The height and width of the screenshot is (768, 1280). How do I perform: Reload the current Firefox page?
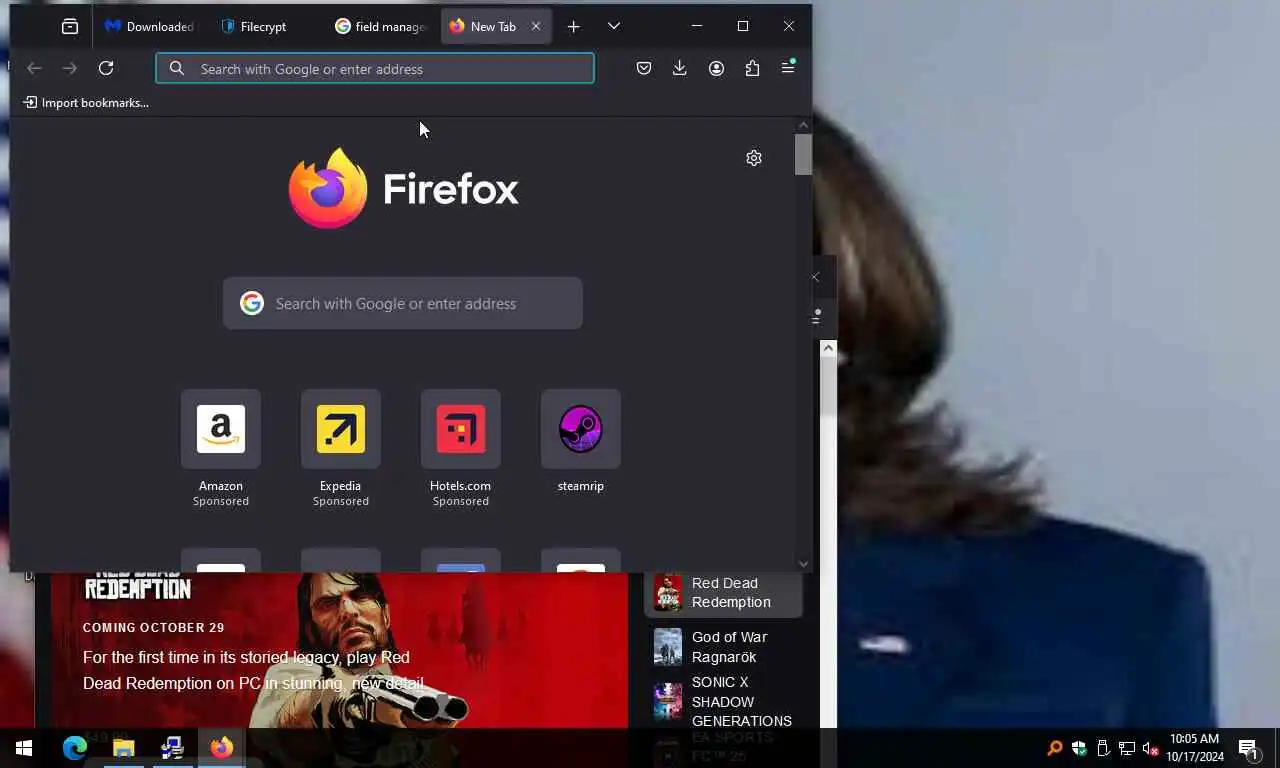106,68
